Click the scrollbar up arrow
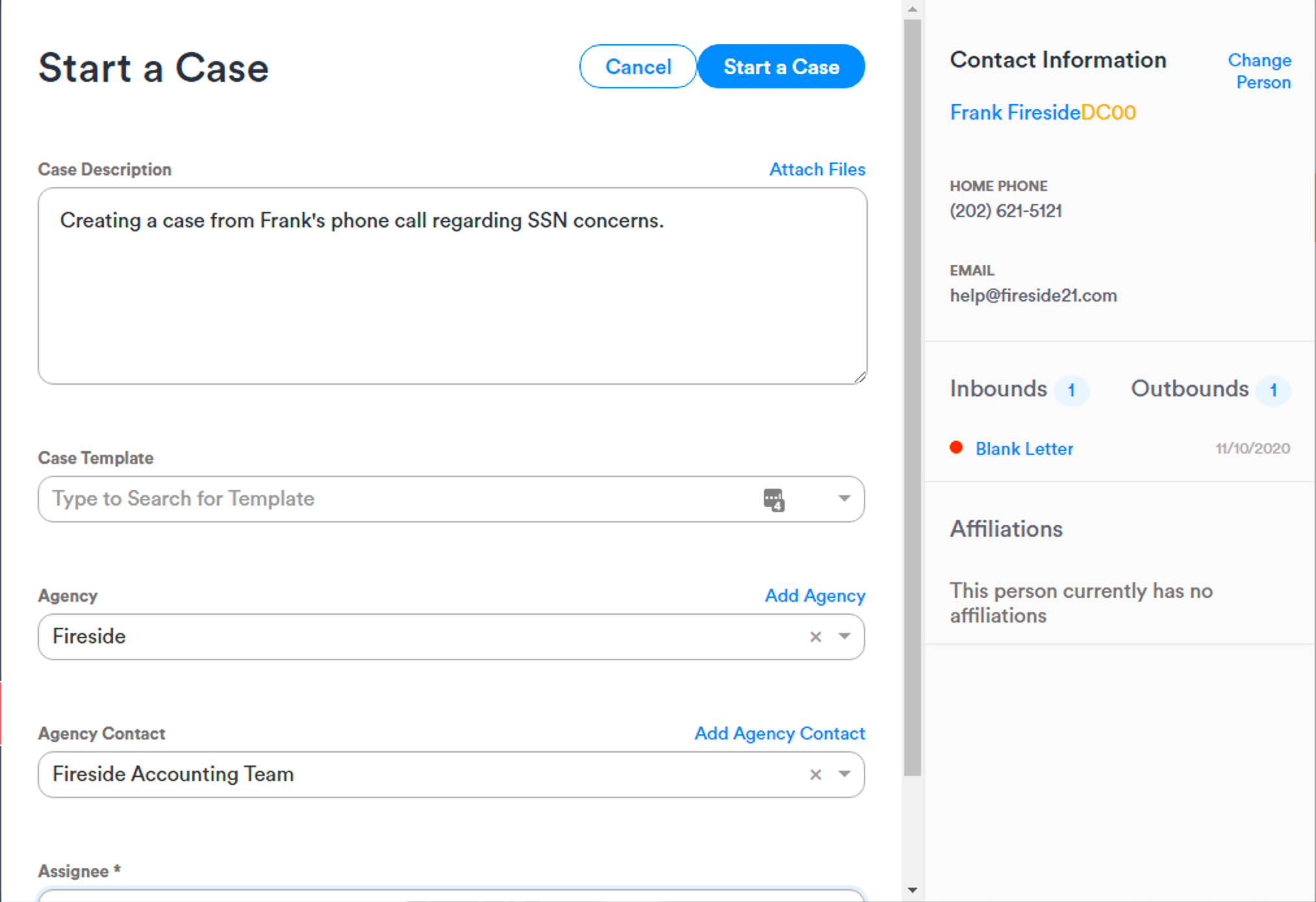1316x902 pixels. [x=913, y=8]
